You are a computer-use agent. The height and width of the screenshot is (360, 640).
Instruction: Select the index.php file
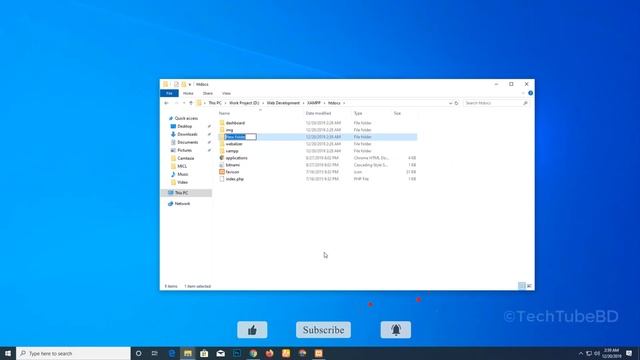point(235,179)
